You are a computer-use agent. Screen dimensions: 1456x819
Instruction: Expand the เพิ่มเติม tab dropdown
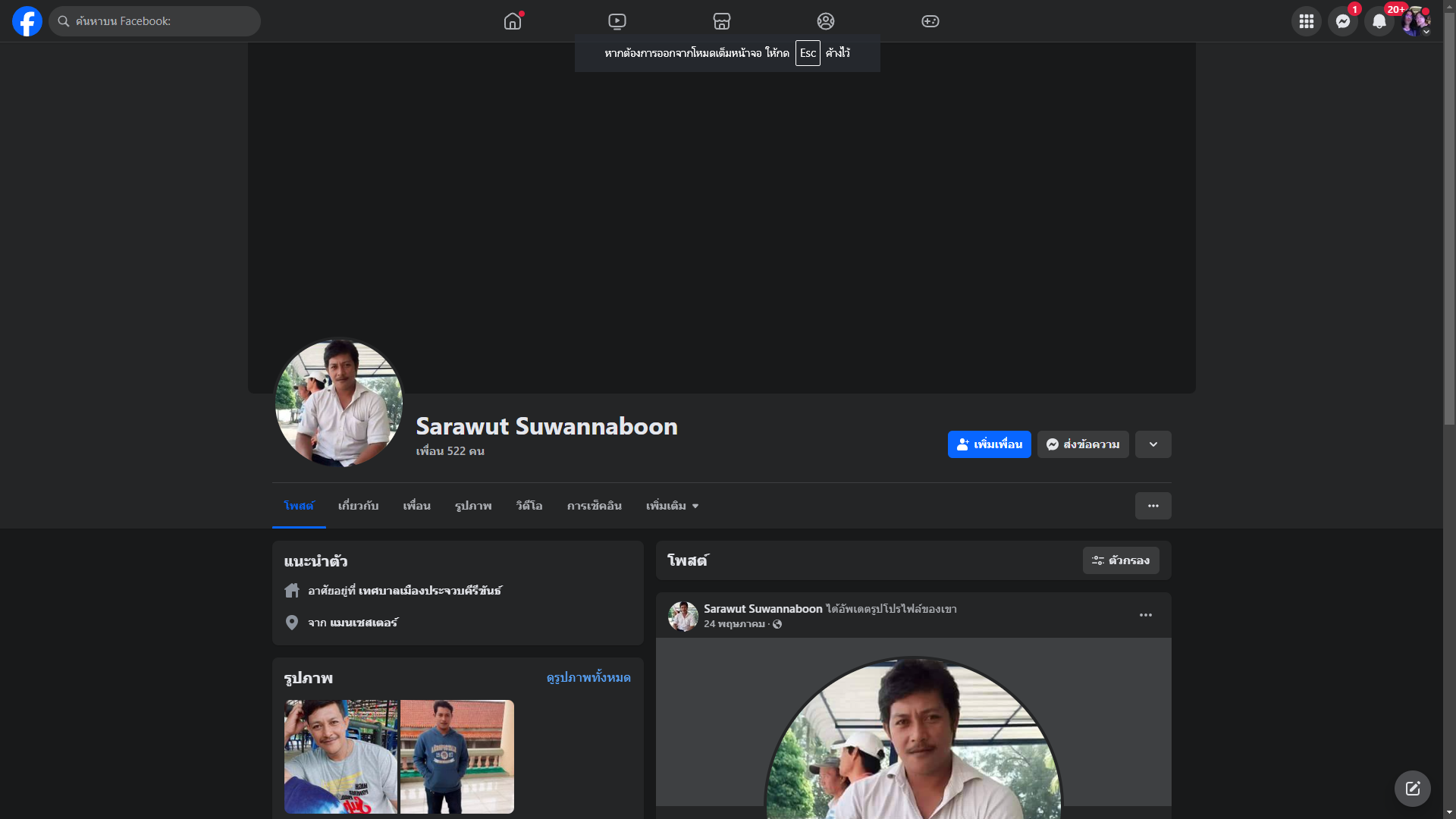pyautogui.click(x=672, y=506)
